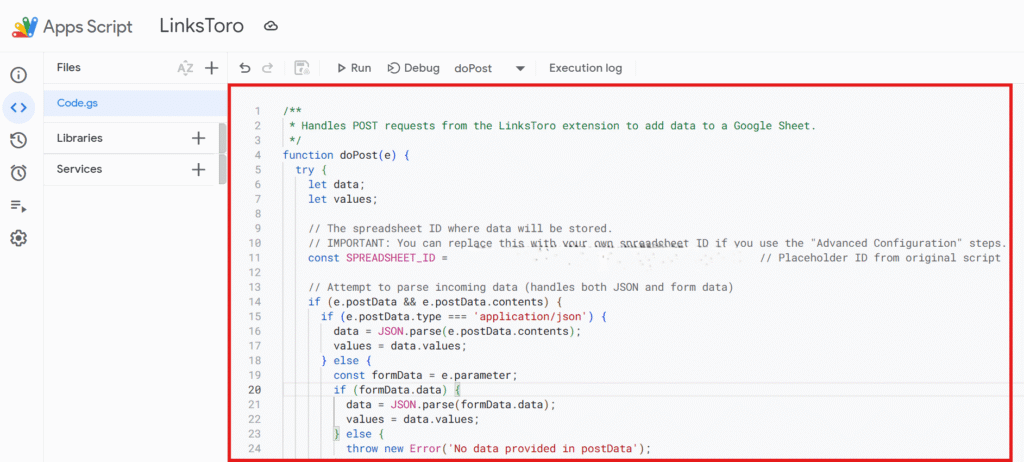Open Project History clock icon
The height and width of the screenshot is (462, 1024).
[18, 140]
